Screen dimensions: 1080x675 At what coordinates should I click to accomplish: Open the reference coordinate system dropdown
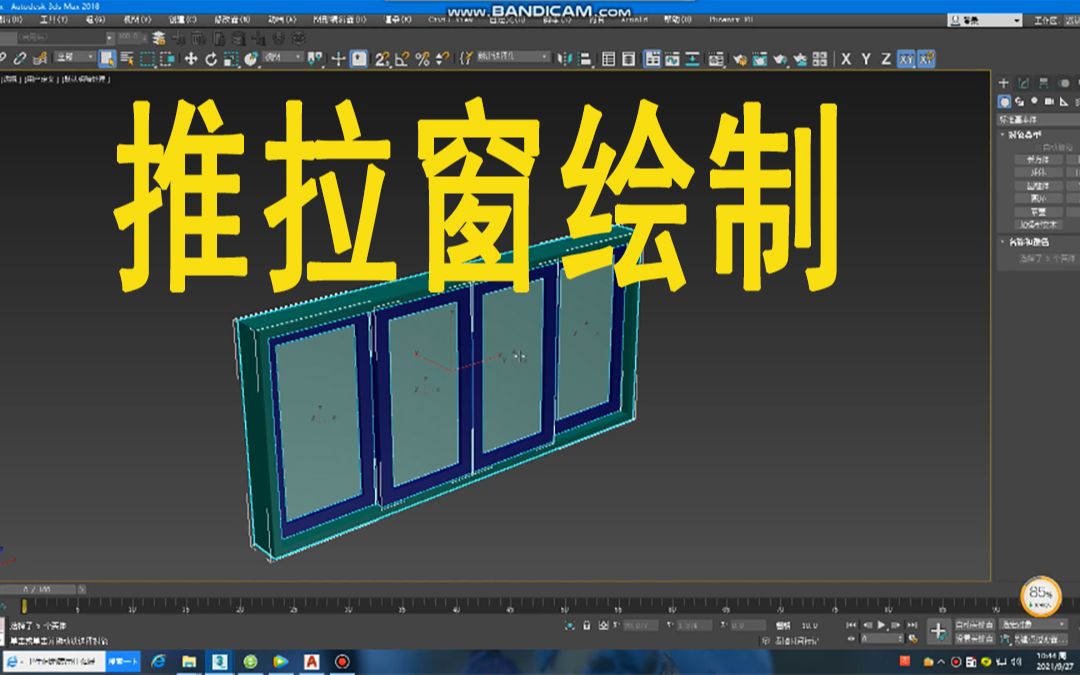(280, 58)
